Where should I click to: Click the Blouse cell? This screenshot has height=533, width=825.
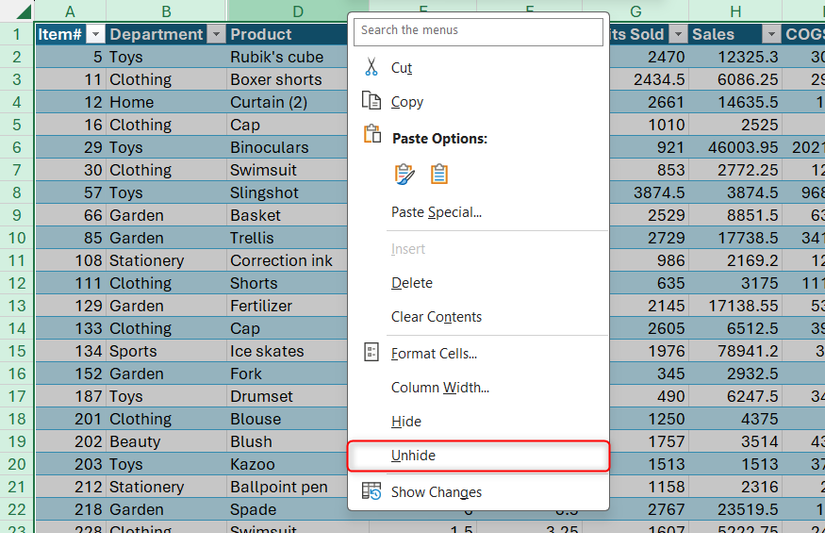click(288, 419)
